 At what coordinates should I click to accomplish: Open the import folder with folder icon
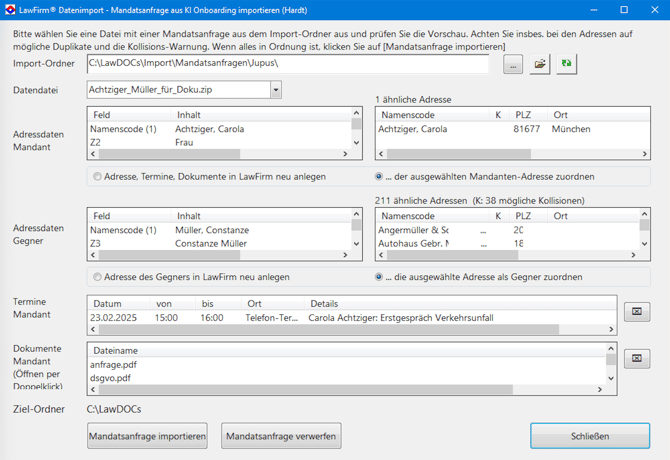tap(540, 64)
